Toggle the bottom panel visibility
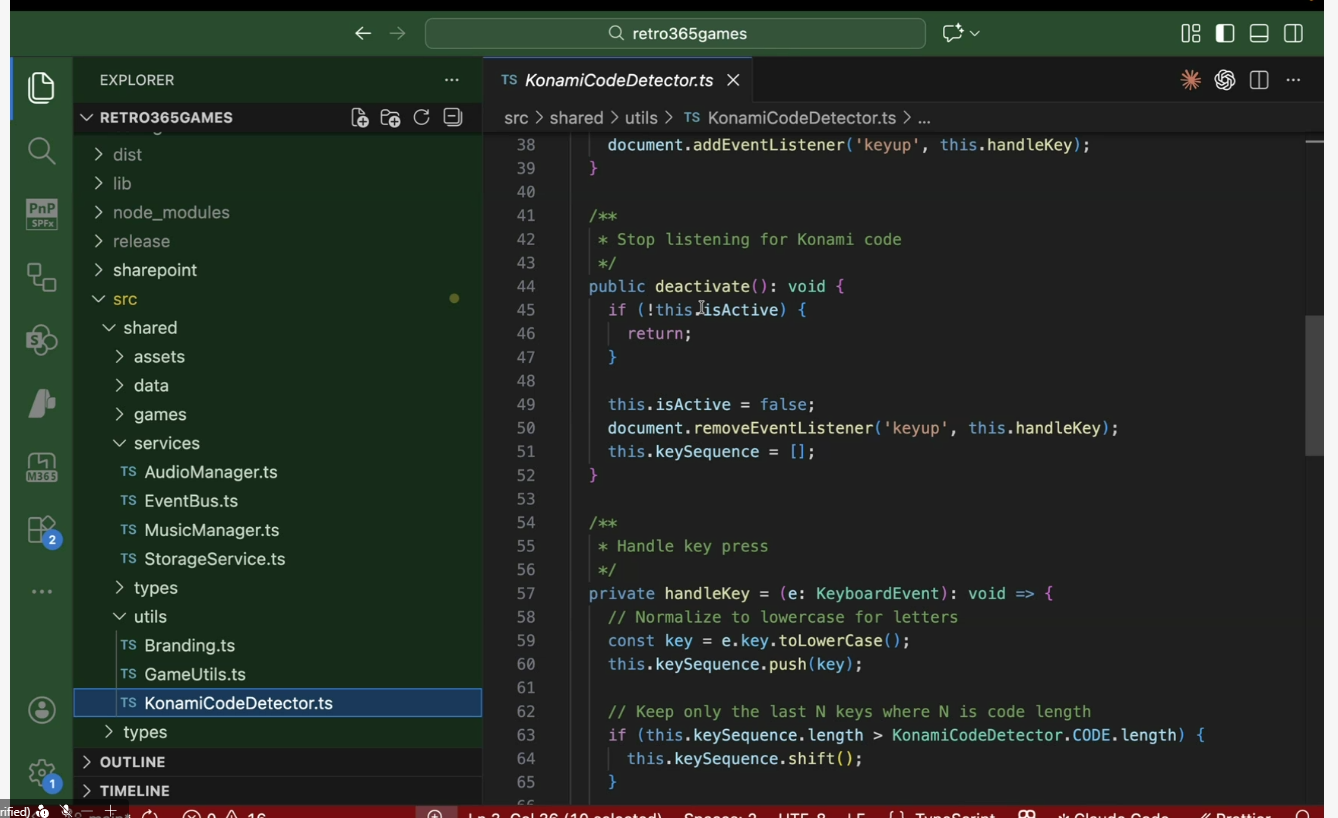The width and height of the screenshot is (1338, 818). [1259, 34]
